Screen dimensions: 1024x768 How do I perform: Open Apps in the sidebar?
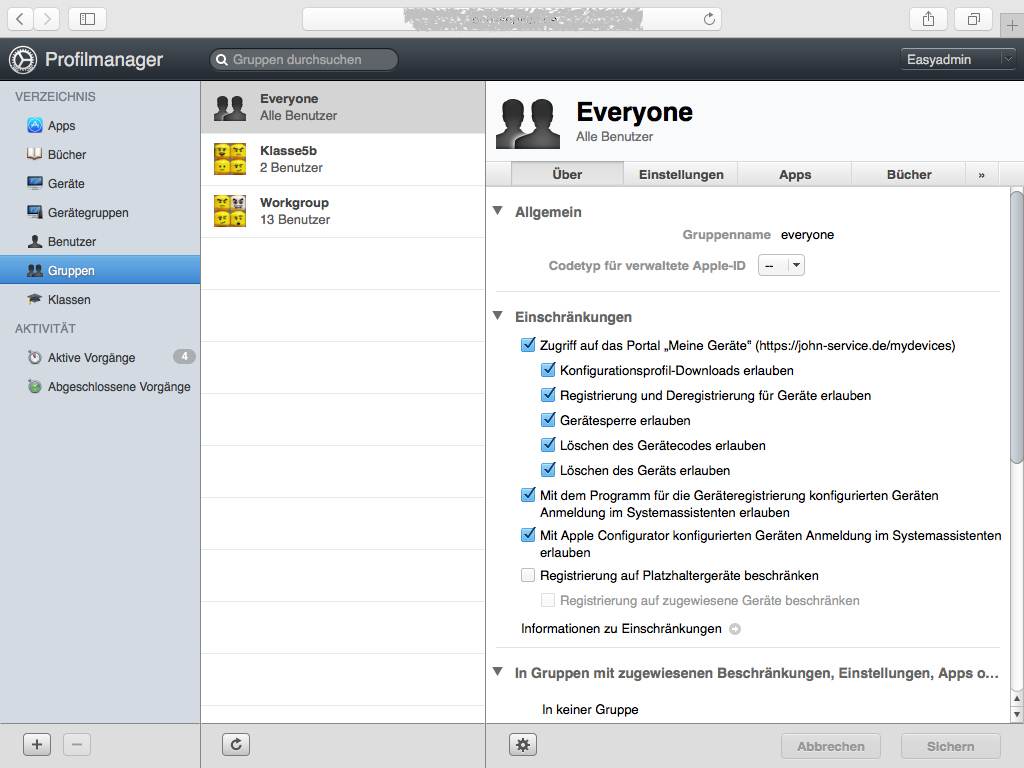tap(100, 125)
